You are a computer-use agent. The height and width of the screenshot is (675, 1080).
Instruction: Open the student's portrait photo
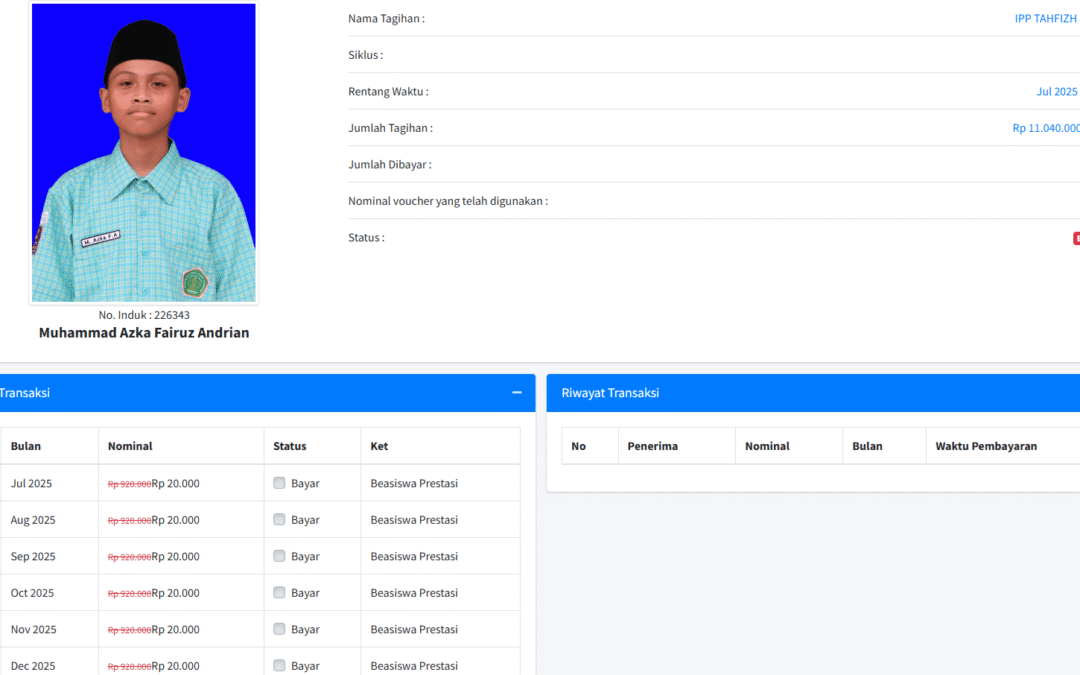[x=143, y=152]
